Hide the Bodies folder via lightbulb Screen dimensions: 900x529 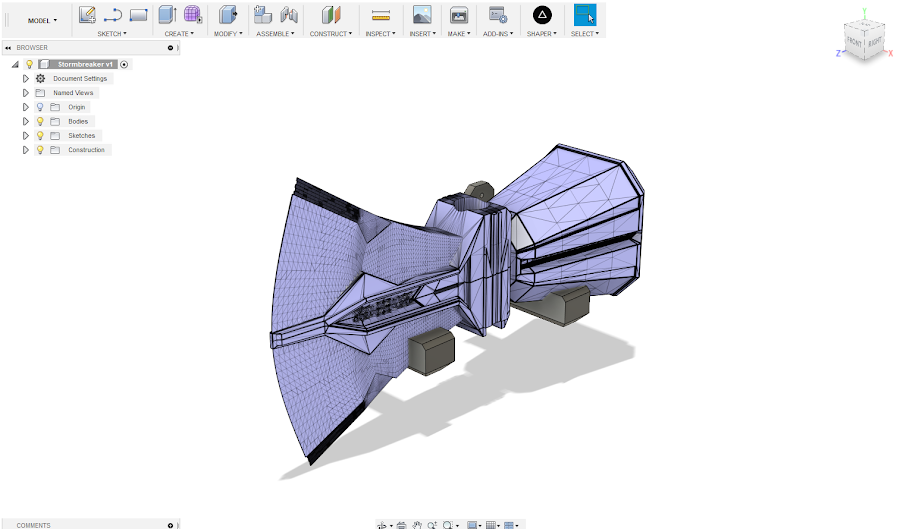[x=40, y=122]
